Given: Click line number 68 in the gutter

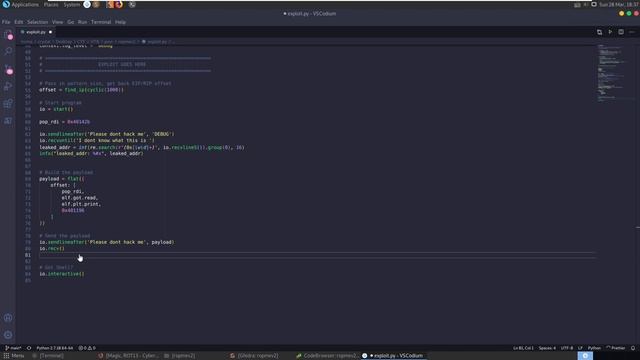Looking at the screenshot, I should (28, 173).
